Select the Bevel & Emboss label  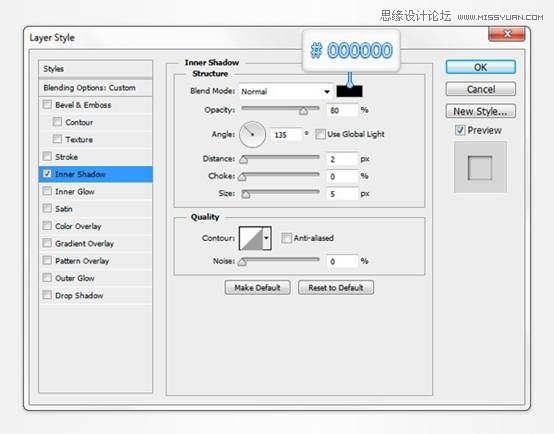tap(83, 105)
